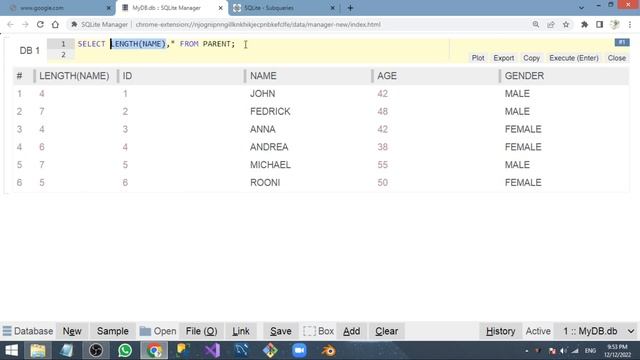Select the JOHN name cell
The height and width of the screenshot is (360, 640).
tap(262, 93)
